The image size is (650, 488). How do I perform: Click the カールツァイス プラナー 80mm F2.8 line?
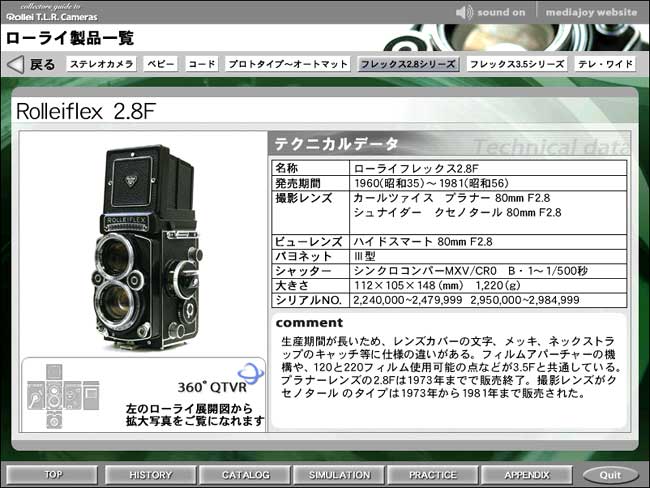click(452, 198)
